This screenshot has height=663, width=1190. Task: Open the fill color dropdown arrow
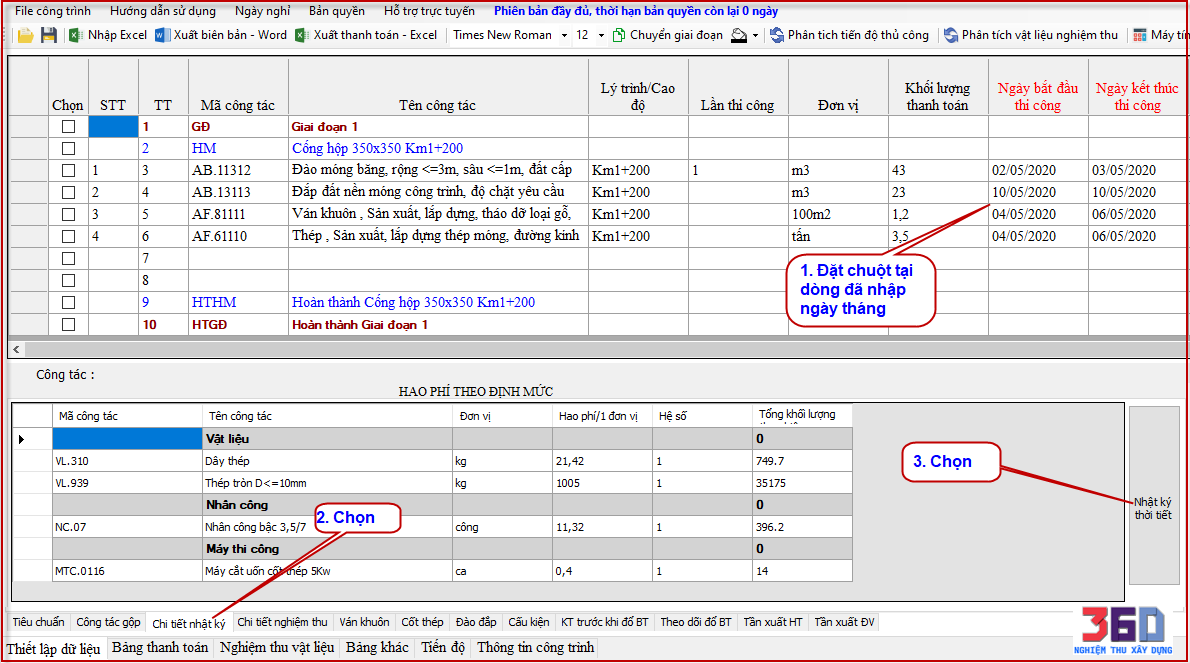click(x=755, y=35)
